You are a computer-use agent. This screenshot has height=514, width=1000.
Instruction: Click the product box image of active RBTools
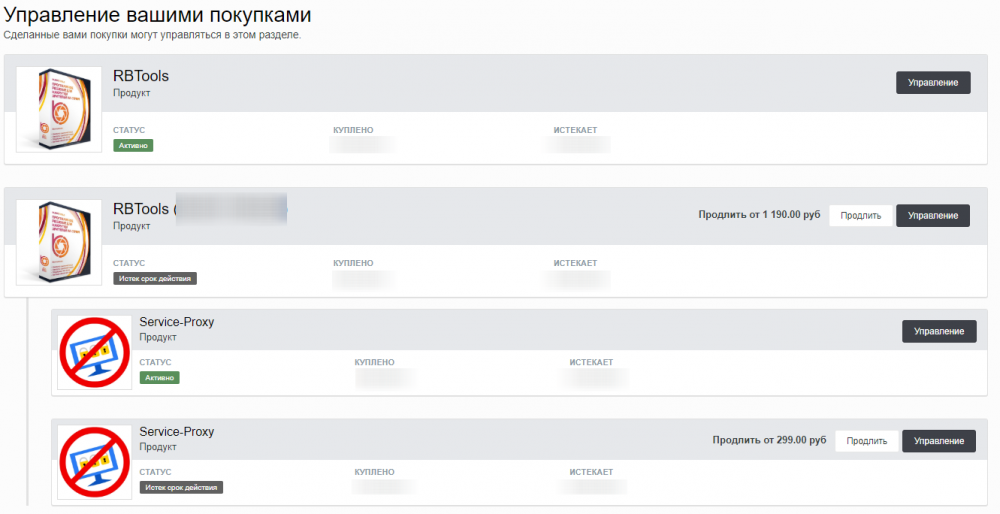(59, 110)
